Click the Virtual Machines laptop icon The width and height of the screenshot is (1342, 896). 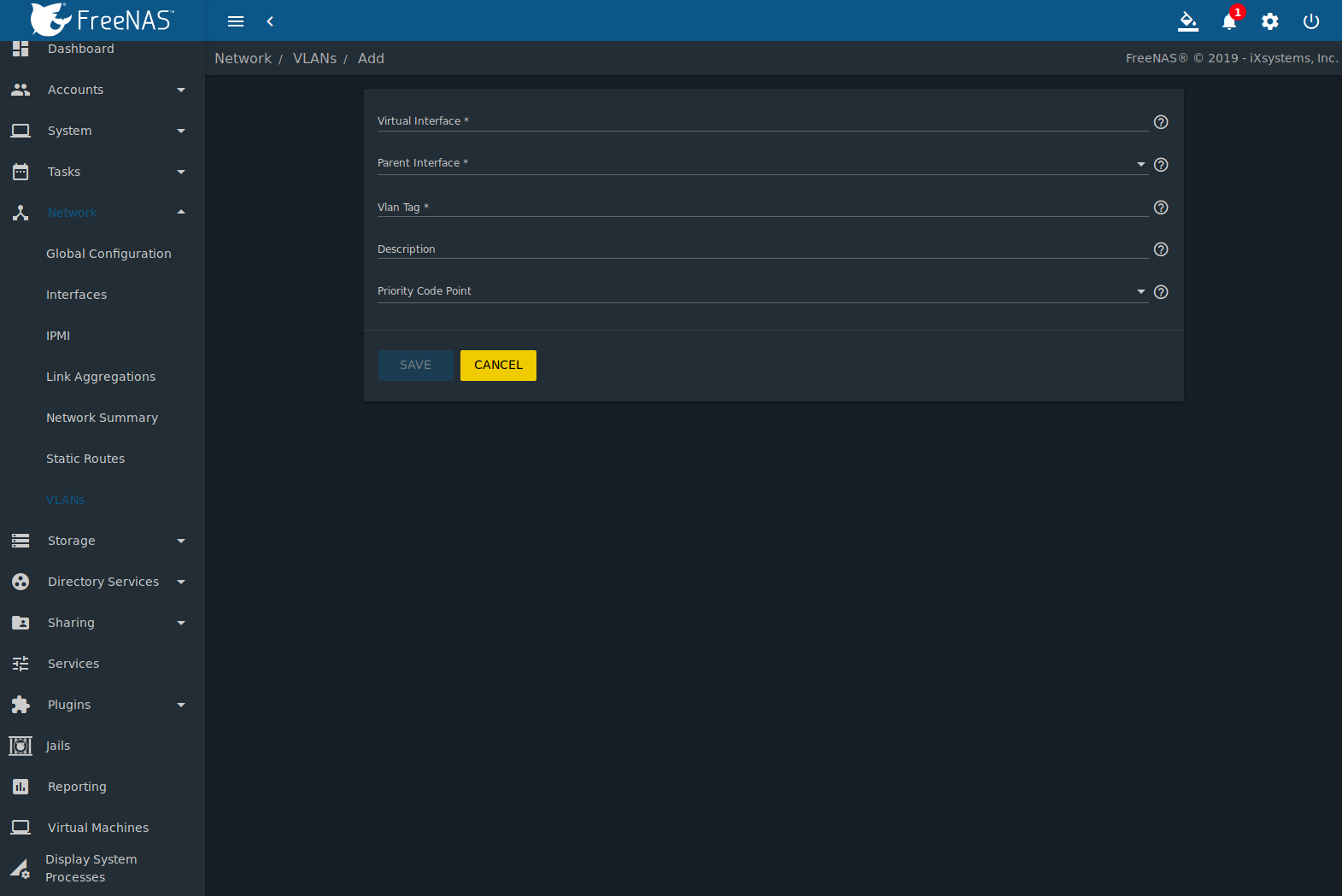coord(21,828)
